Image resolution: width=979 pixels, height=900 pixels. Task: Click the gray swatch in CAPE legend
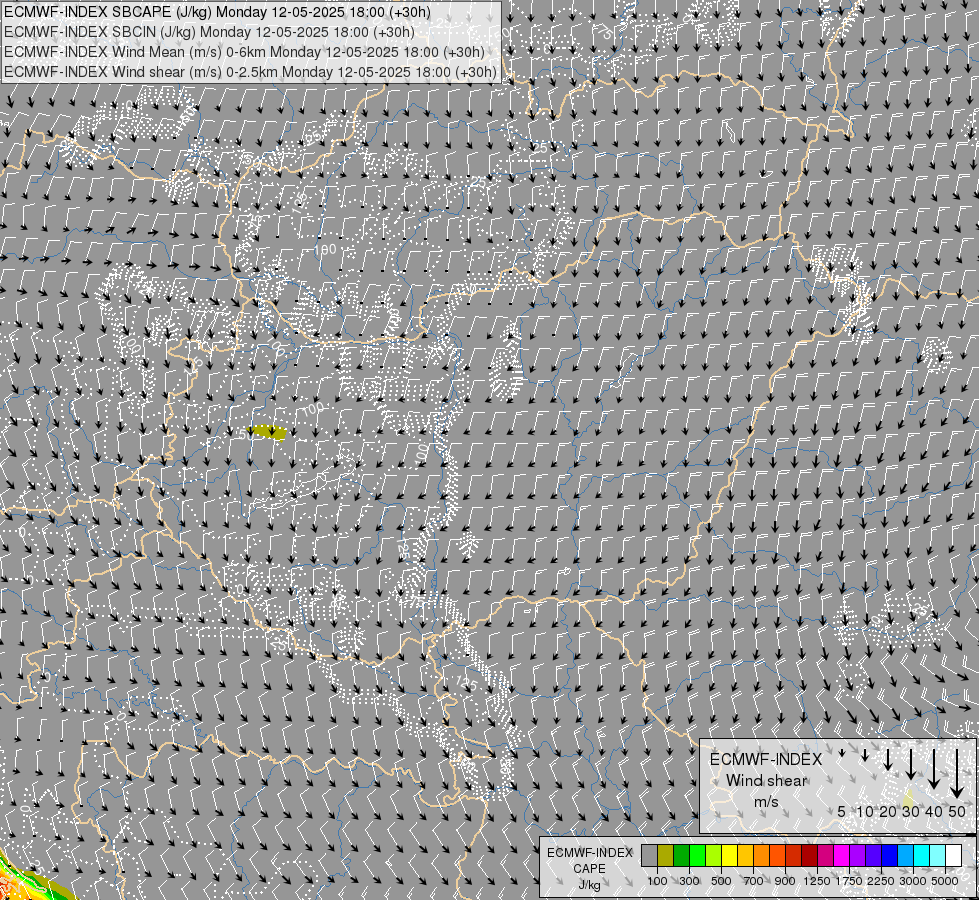[649, 856]
